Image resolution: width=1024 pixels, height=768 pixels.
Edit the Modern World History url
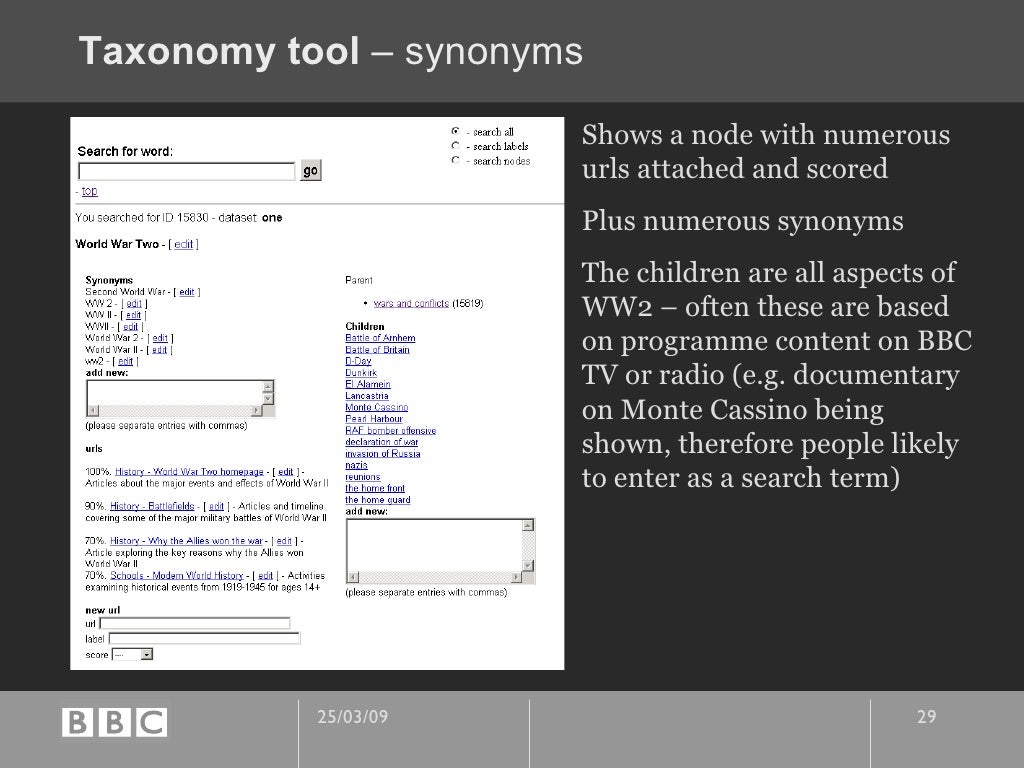[265, 575]
